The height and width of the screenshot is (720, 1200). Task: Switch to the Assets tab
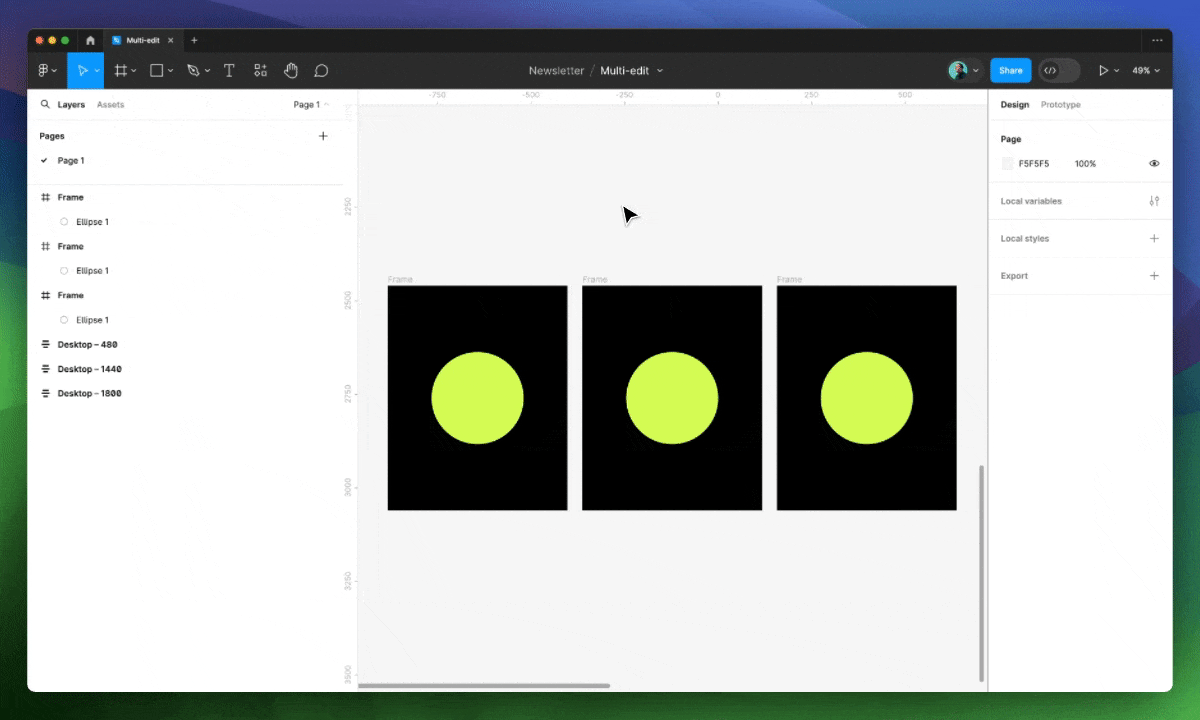110,104
